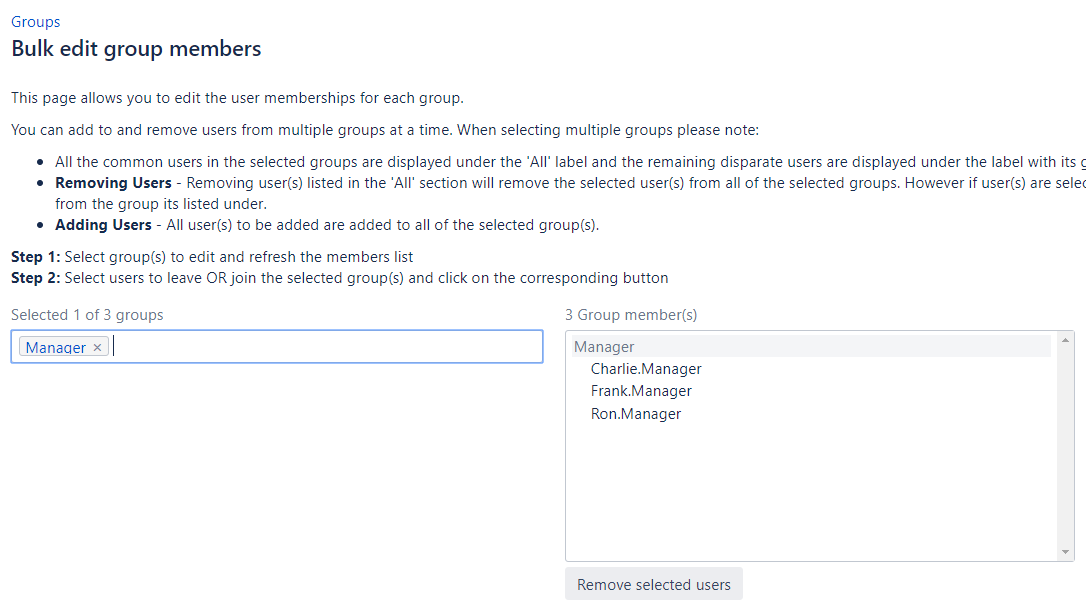Click the Manager tag in group selector

coord(56,348)
